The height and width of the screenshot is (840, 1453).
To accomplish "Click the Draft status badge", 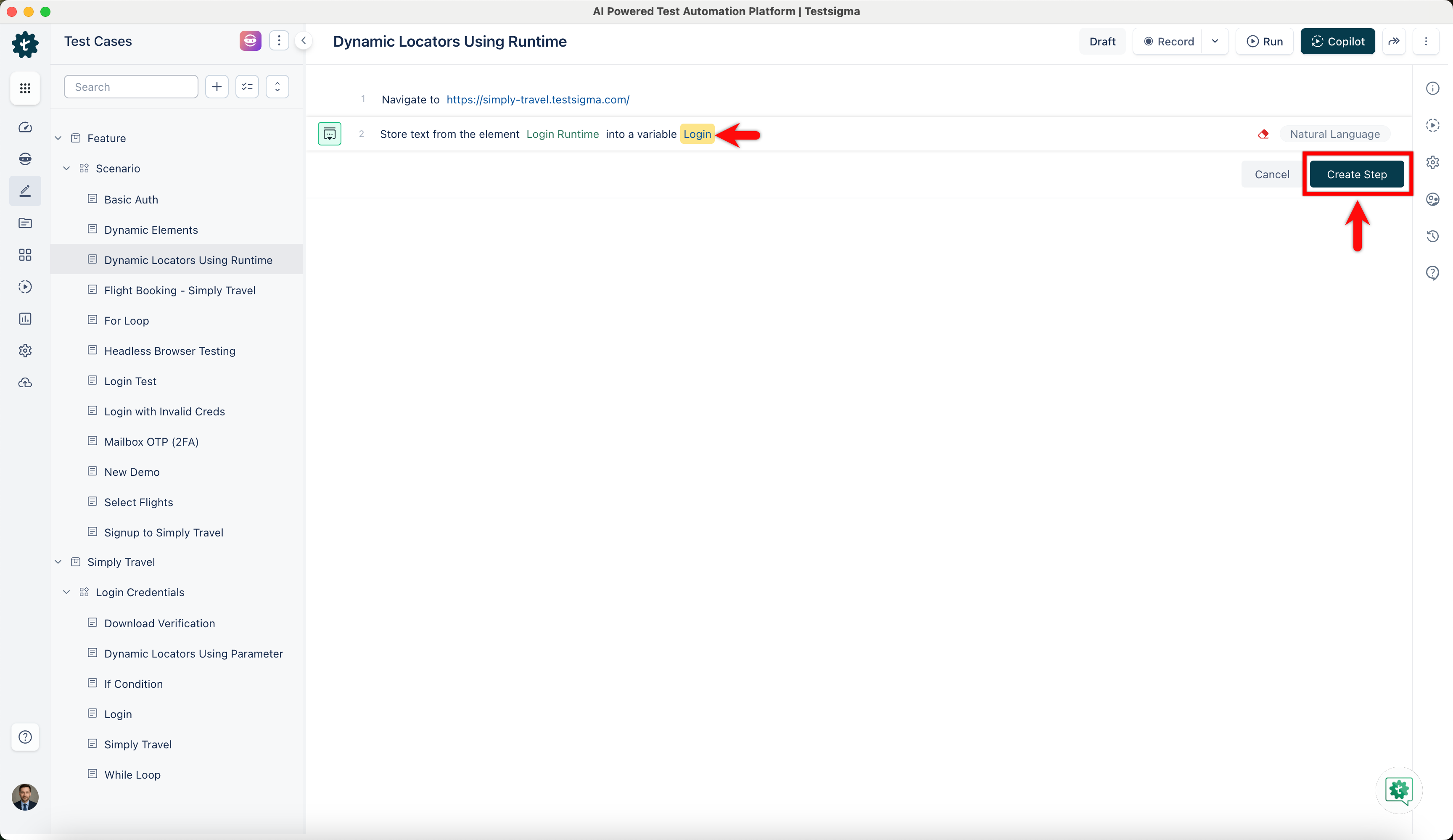I will pyautogui.click(x=1102, y=41).
